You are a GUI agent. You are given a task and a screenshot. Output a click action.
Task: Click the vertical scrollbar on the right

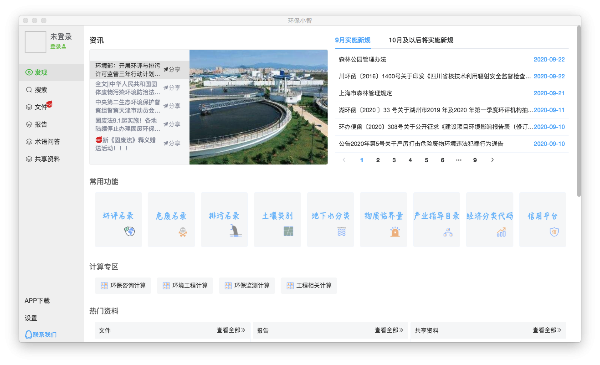pyautogui.click(x=579, y=111)
